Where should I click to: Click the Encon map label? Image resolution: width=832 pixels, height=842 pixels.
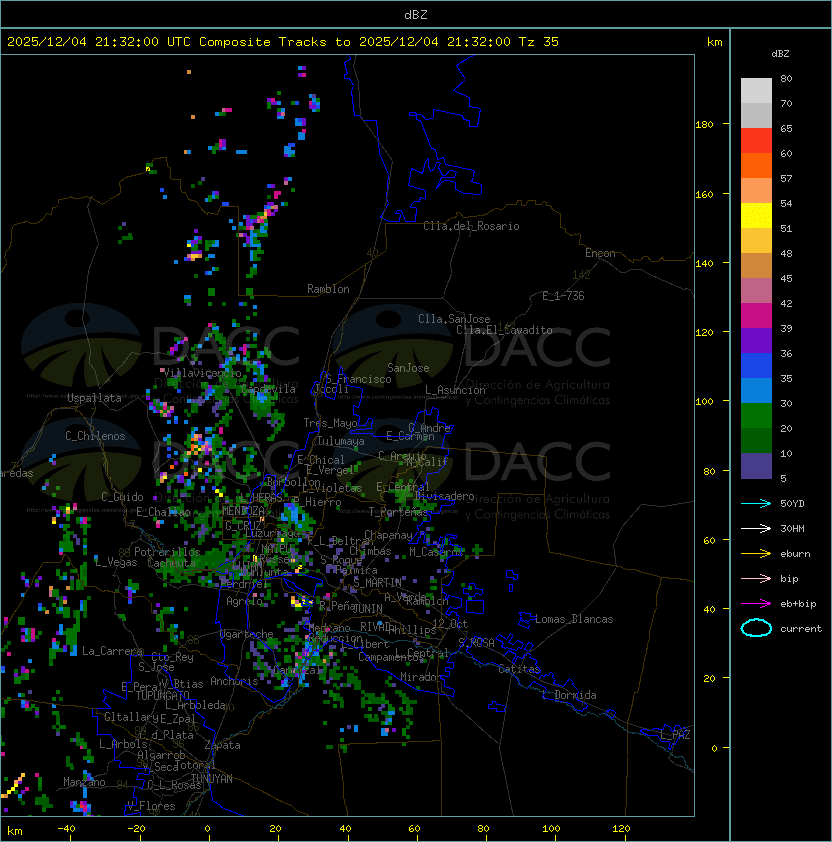[x=600, y=253]
